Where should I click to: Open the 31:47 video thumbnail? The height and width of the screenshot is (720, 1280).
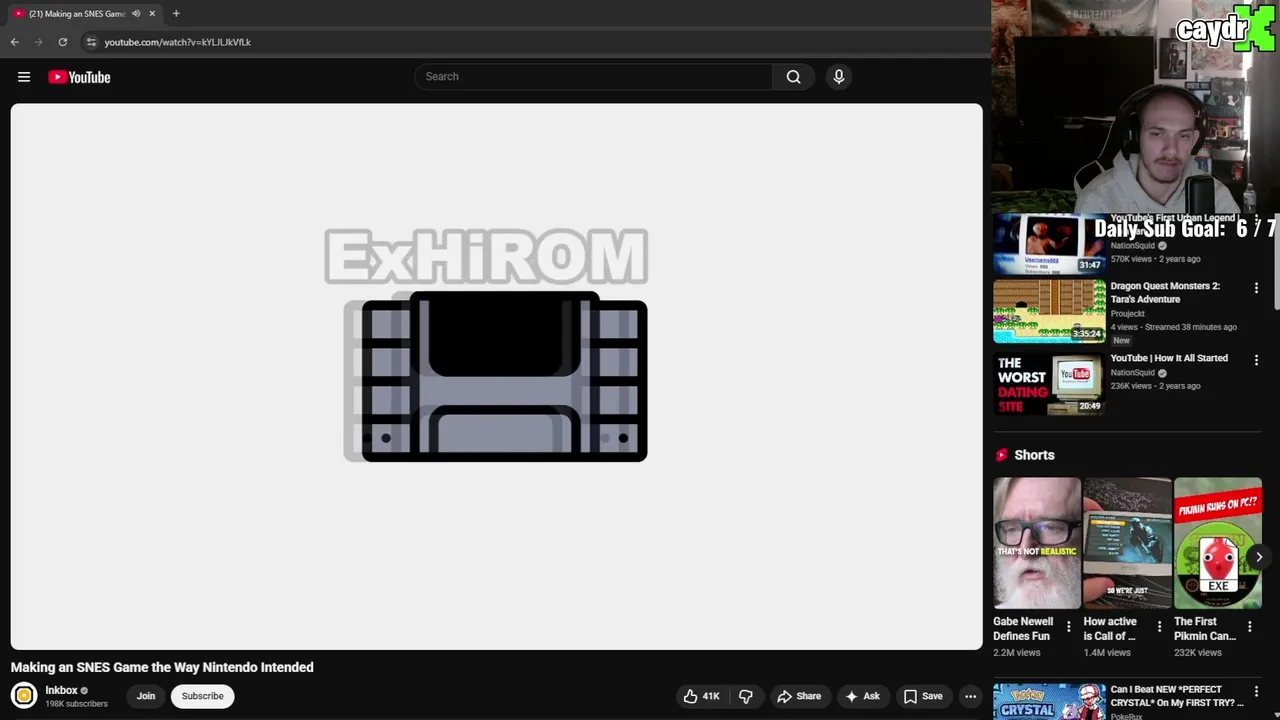click(x=1049, y=245)
